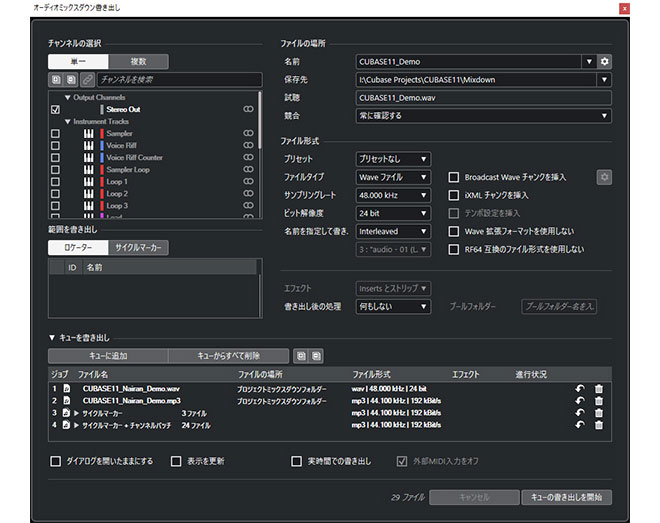This screenshot has height=523, width=660.
Task: Expand job 3 cycle marker files
Action: pos(76,413)
